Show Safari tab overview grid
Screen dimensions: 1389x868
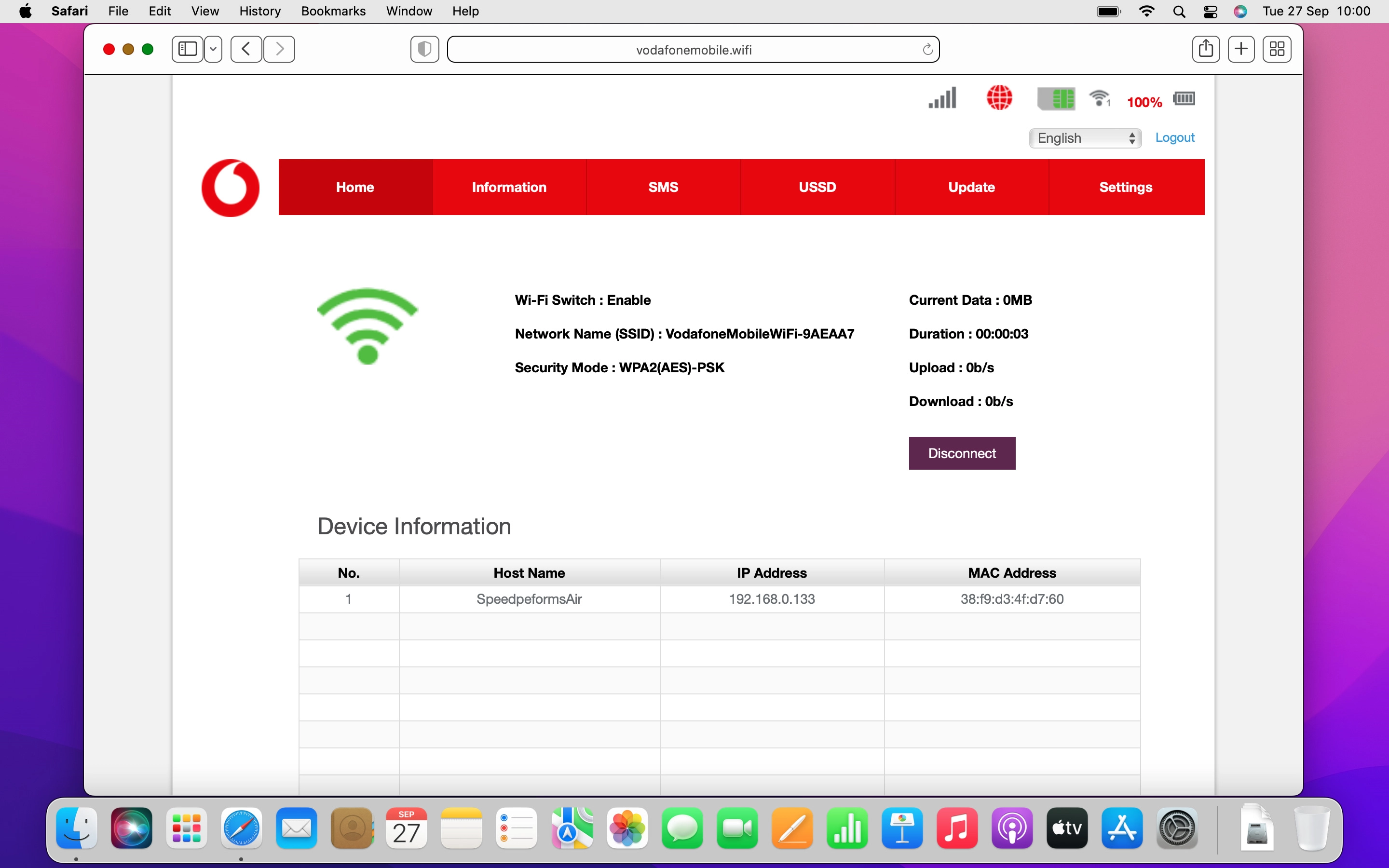click(1277, 49)
